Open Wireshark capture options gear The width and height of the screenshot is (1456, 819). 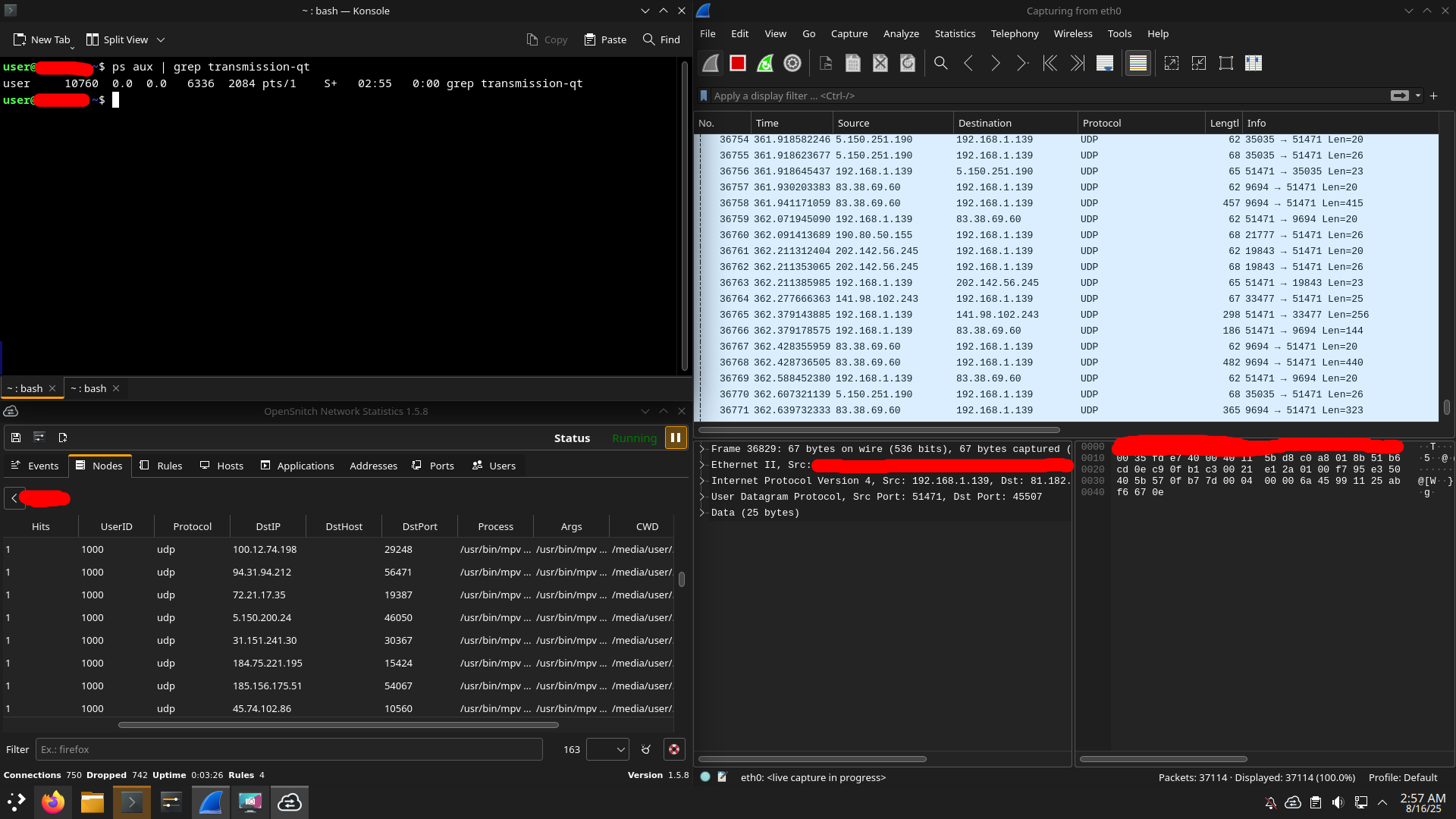[792, 64]
